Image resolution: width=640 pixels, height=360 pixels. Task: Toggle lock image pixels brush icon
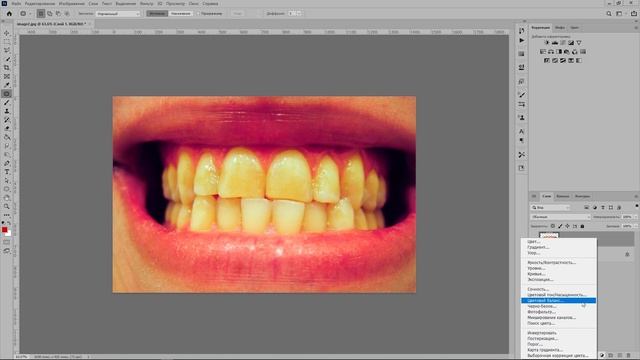tap(560, 226)
